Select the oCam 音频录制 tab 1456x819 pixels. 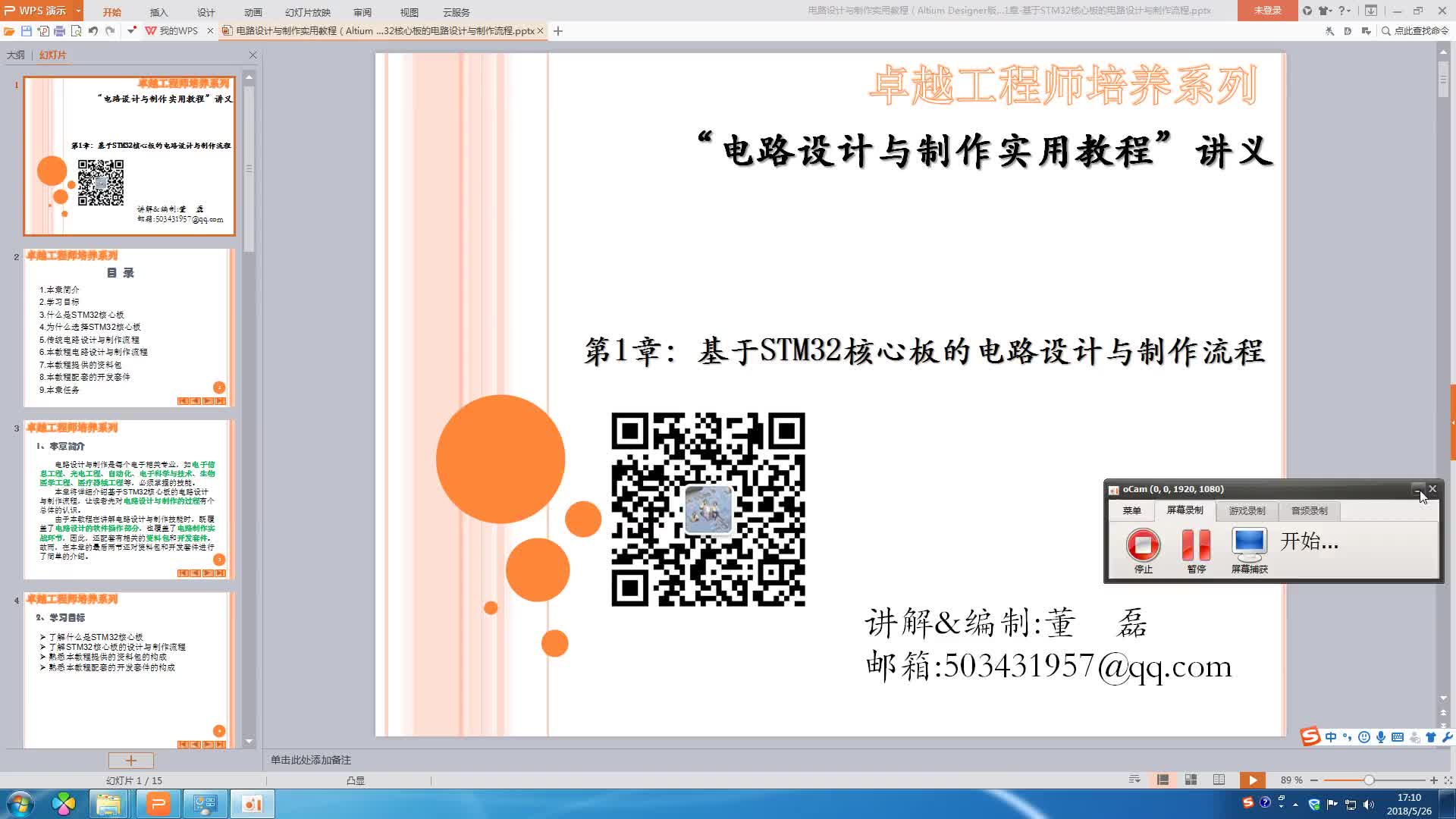[x=1309, y=511]
